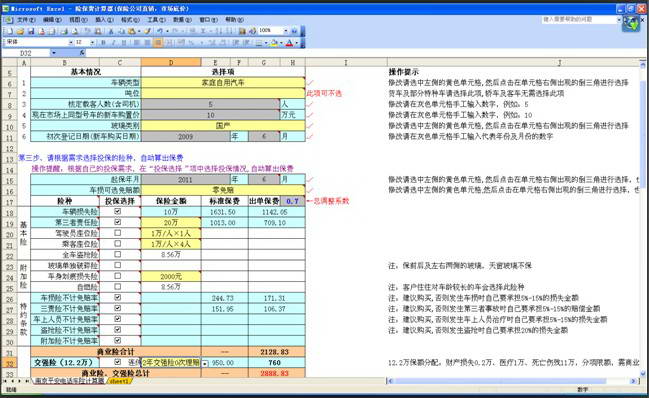Click the Undo arrow icon
Image resolution: width=649 pixels, height=398 pixels.
[160, 31]
